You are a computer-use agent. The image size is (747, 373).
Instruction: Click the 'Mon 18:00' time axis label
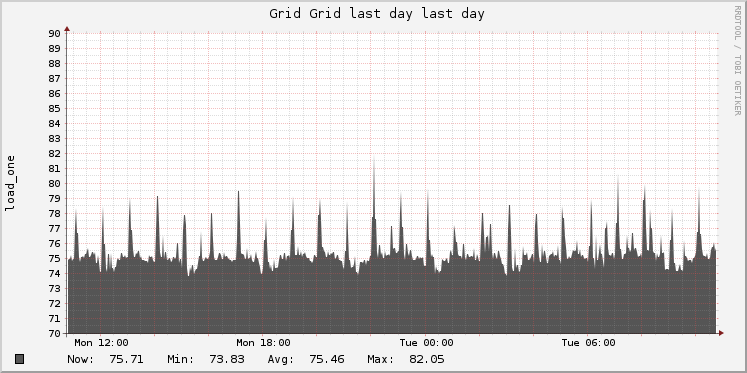click(263, 343)
